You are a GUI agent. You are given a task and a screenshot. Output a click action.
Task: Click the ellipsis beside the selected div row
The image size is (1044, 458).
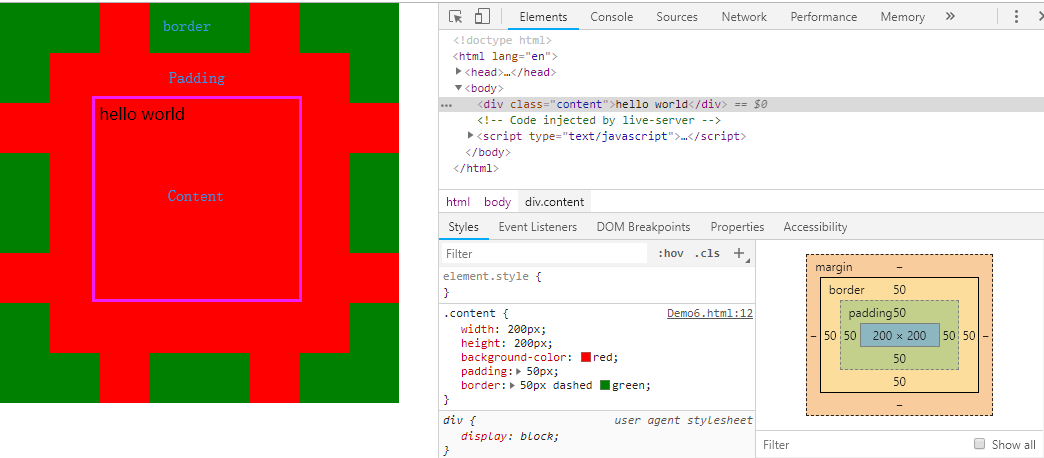[447, 105]
